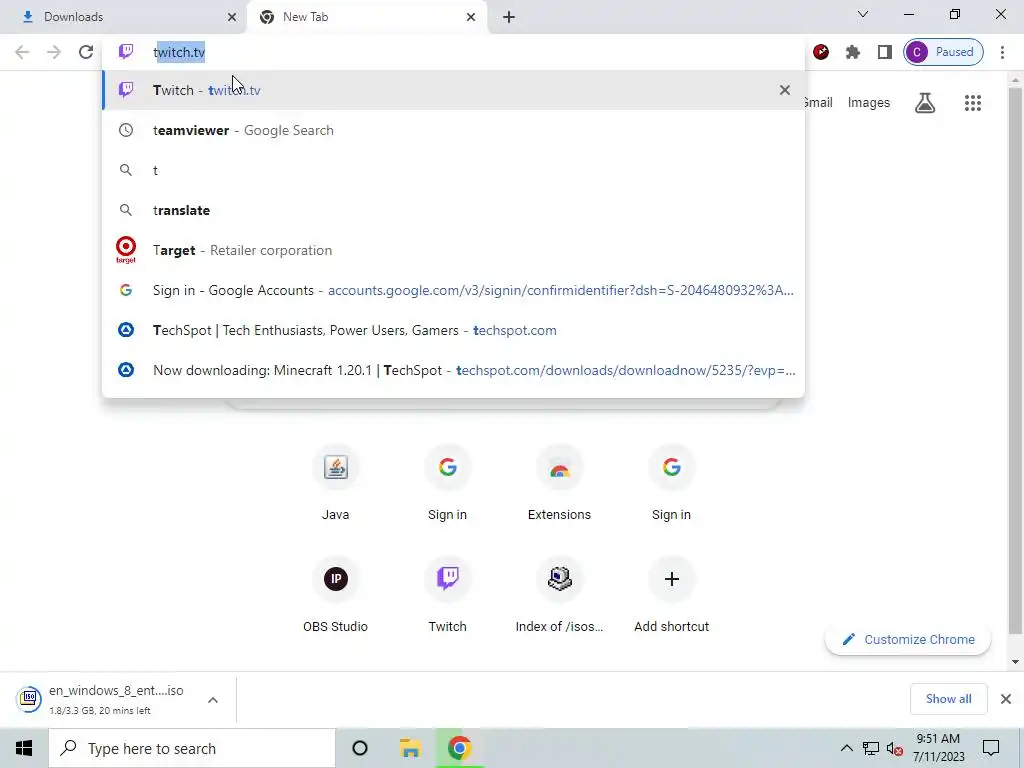This screenshot has height=768, width=1024.
Task: Click Customize Chrome button
Action: [908, 639]
